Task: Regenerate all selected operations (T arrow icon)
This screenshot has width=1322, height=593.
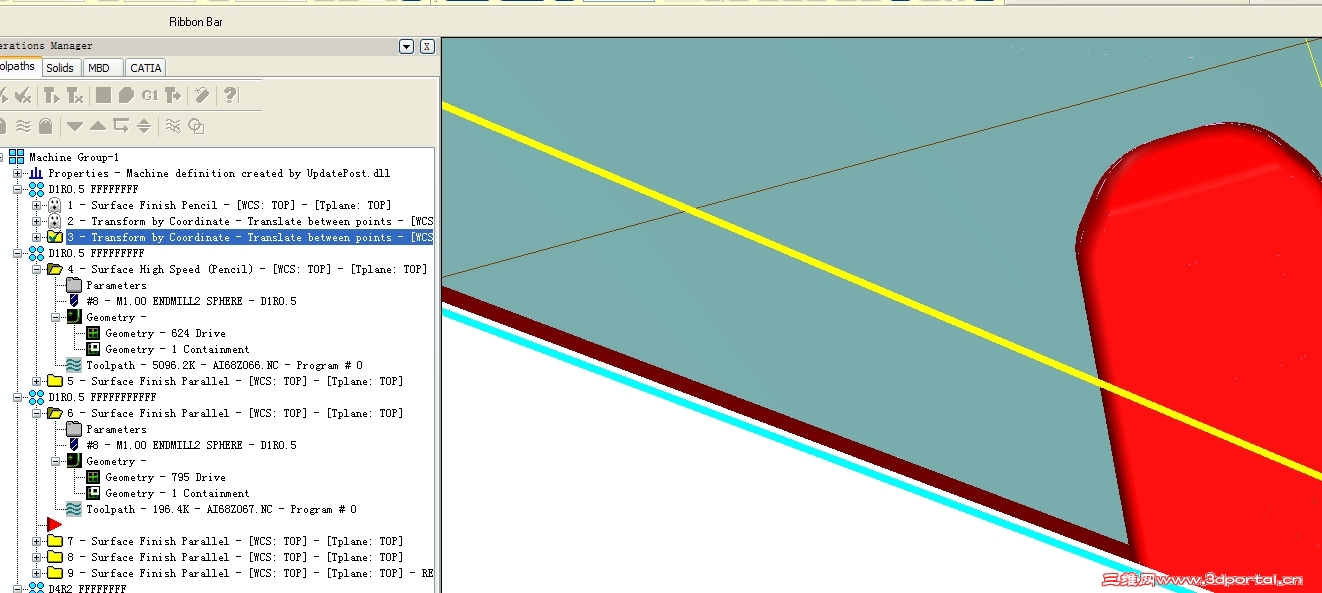Action: click(51, 95)
